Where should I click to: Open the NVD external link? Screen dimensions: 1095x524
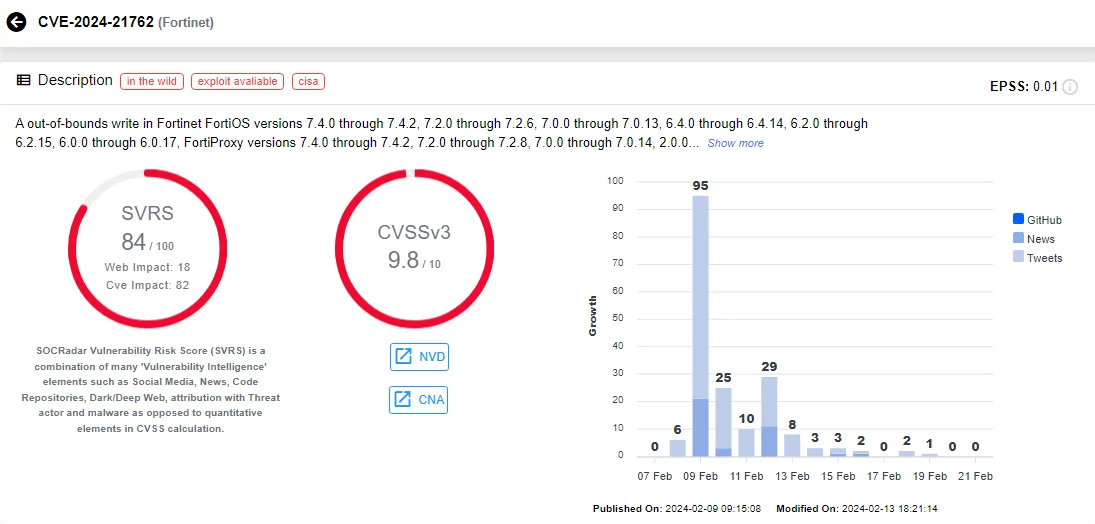coord(418,356)
